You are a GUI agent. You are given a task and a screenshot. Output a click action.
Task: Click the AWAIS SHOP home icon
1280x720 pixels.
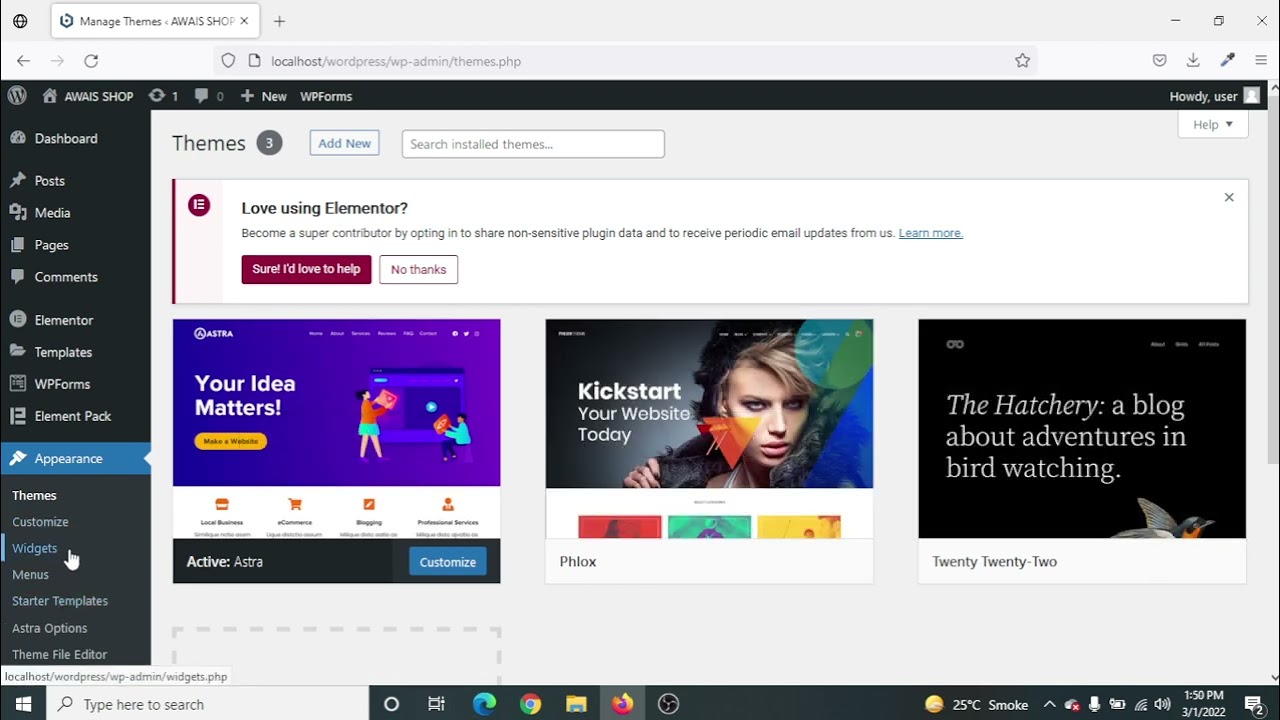[50, 96]
